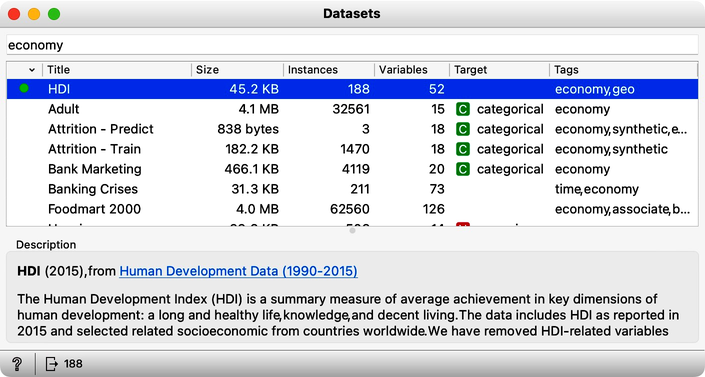The image size is (705, 377).
Task: Sort datasets by the Target column header
Action: pos(499,70)
